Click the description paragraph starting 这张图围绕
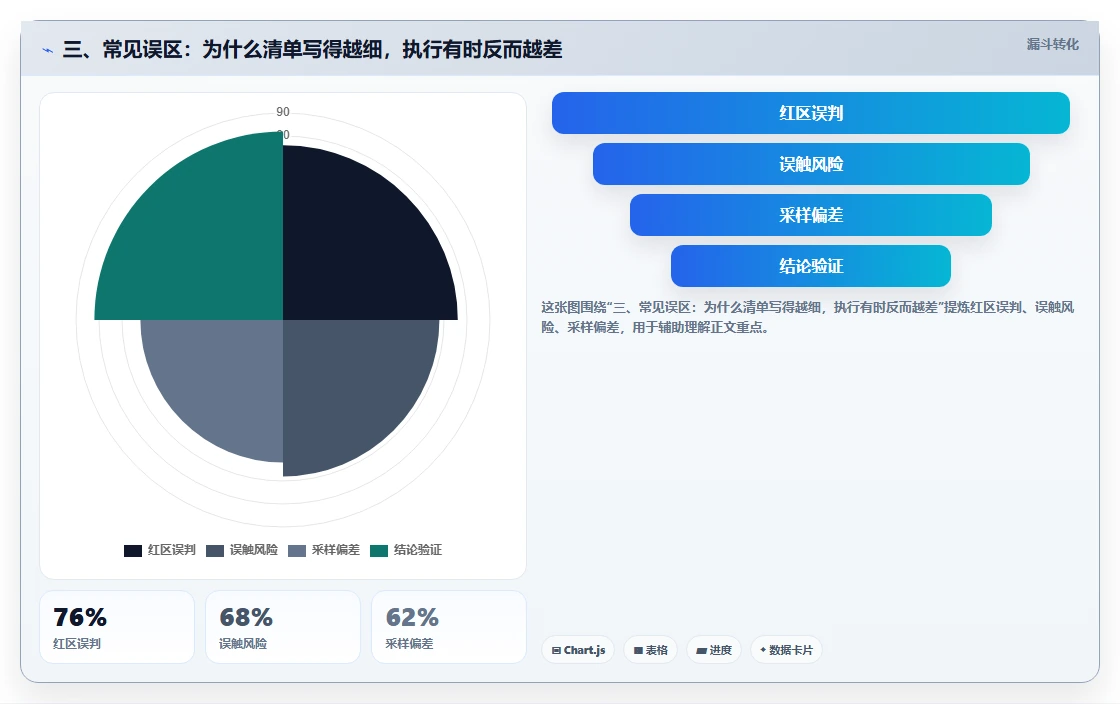Image resolution: width=1120 pixels, height=704 pixels. click(x=807, y=317)
